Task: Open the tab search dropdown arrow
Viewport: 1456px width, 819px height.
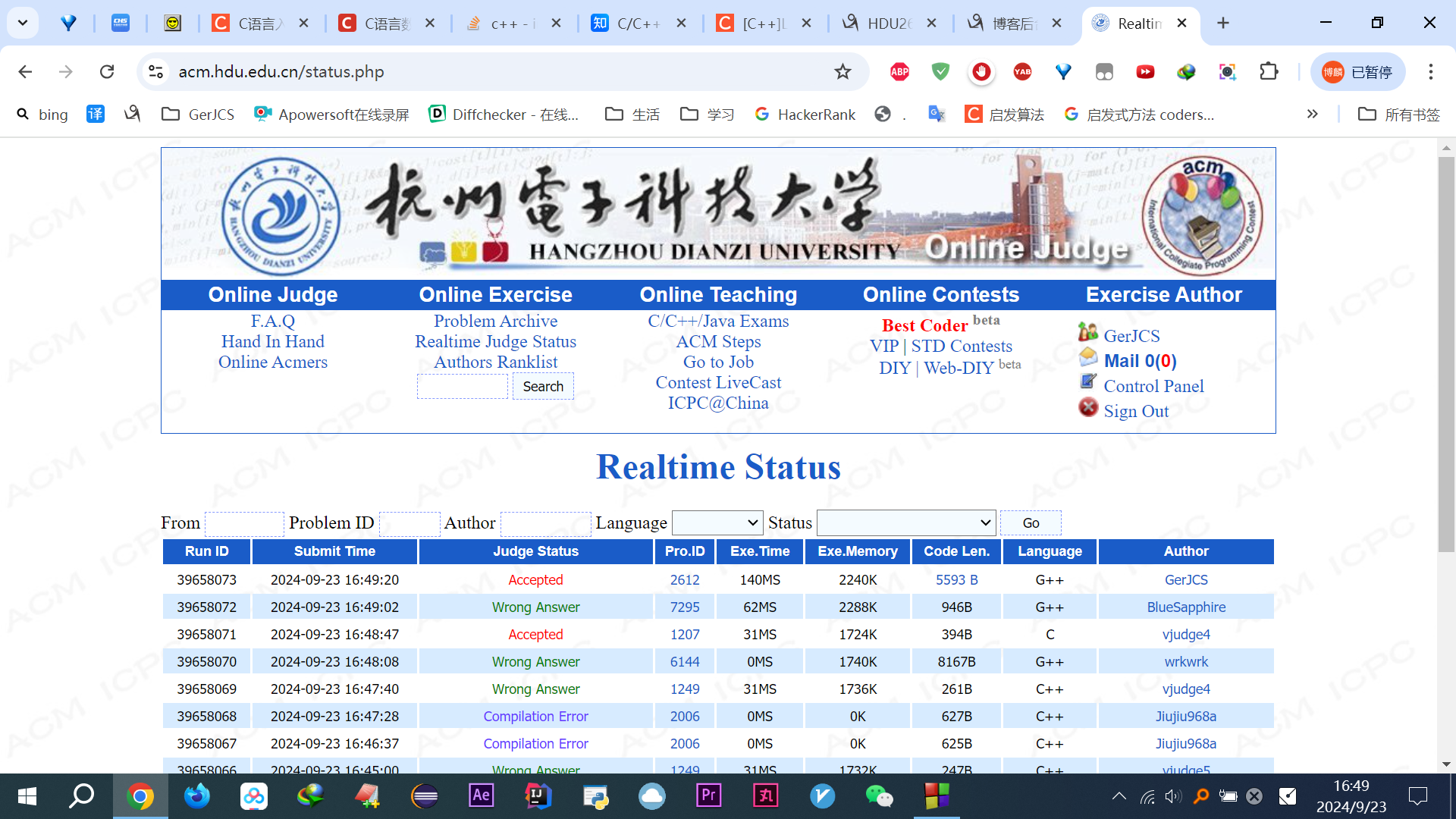Action: [x=23, y=23]
